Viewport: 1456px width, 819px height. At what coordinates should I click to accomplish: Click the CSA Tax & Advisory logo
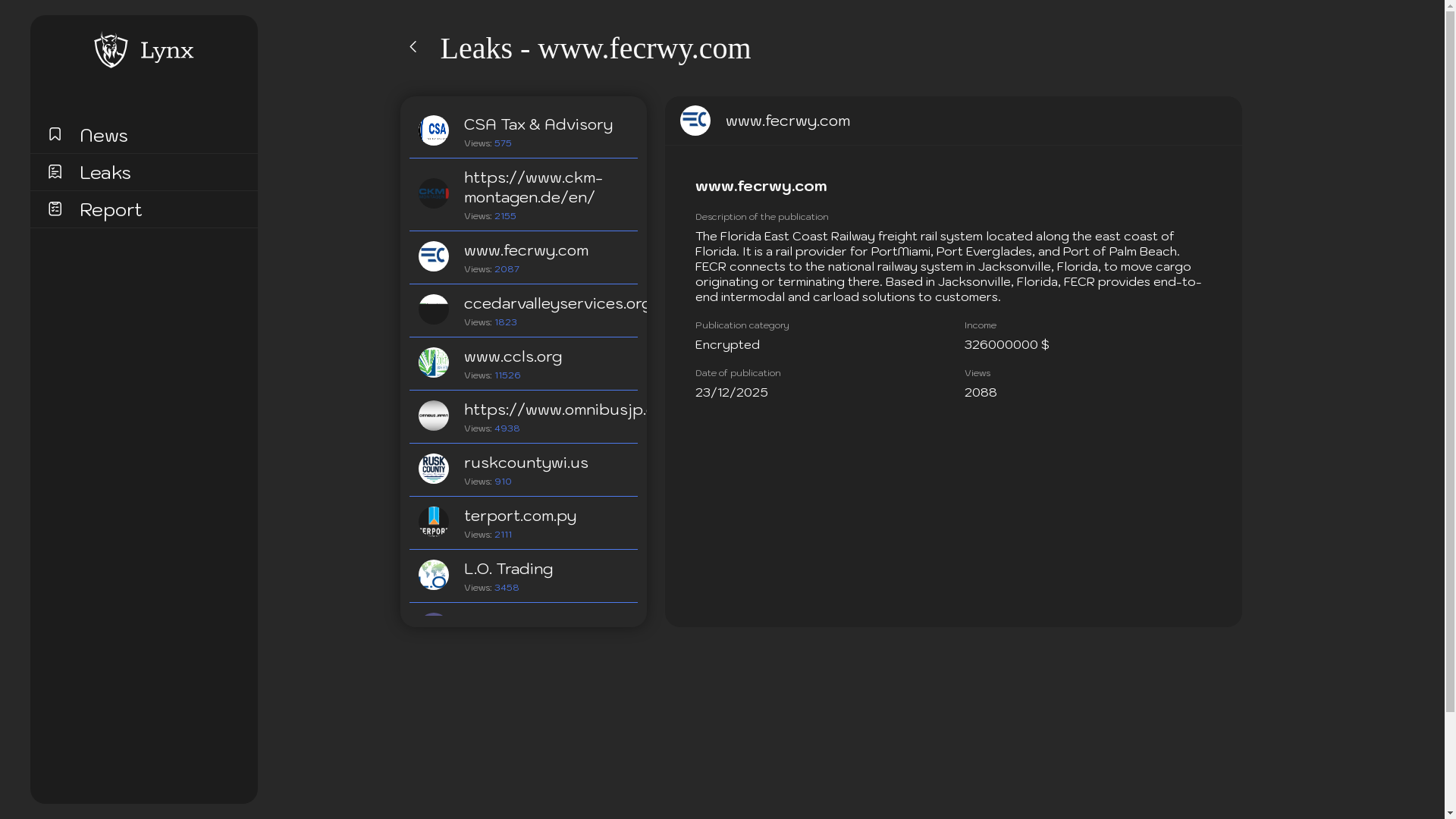coord(434,130)
